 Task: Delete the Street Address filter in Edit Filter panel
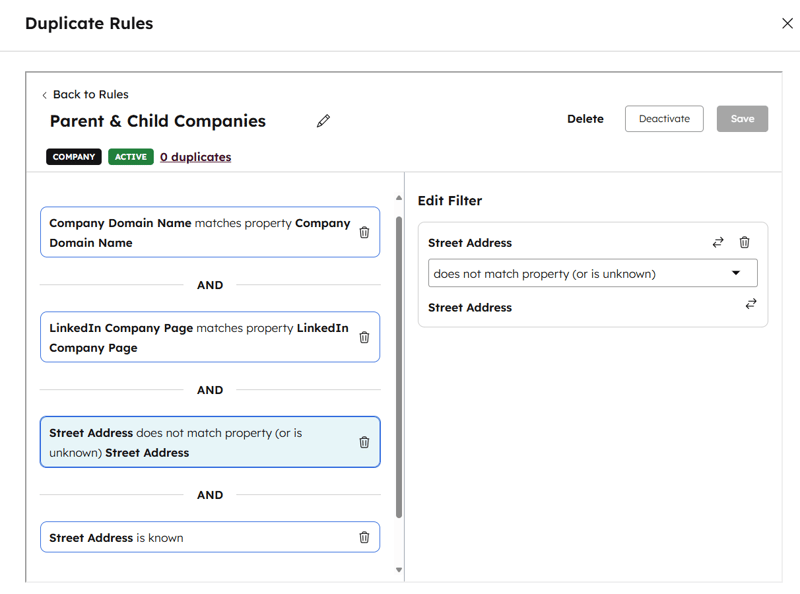pyautogui.click(x=745, y=242)
